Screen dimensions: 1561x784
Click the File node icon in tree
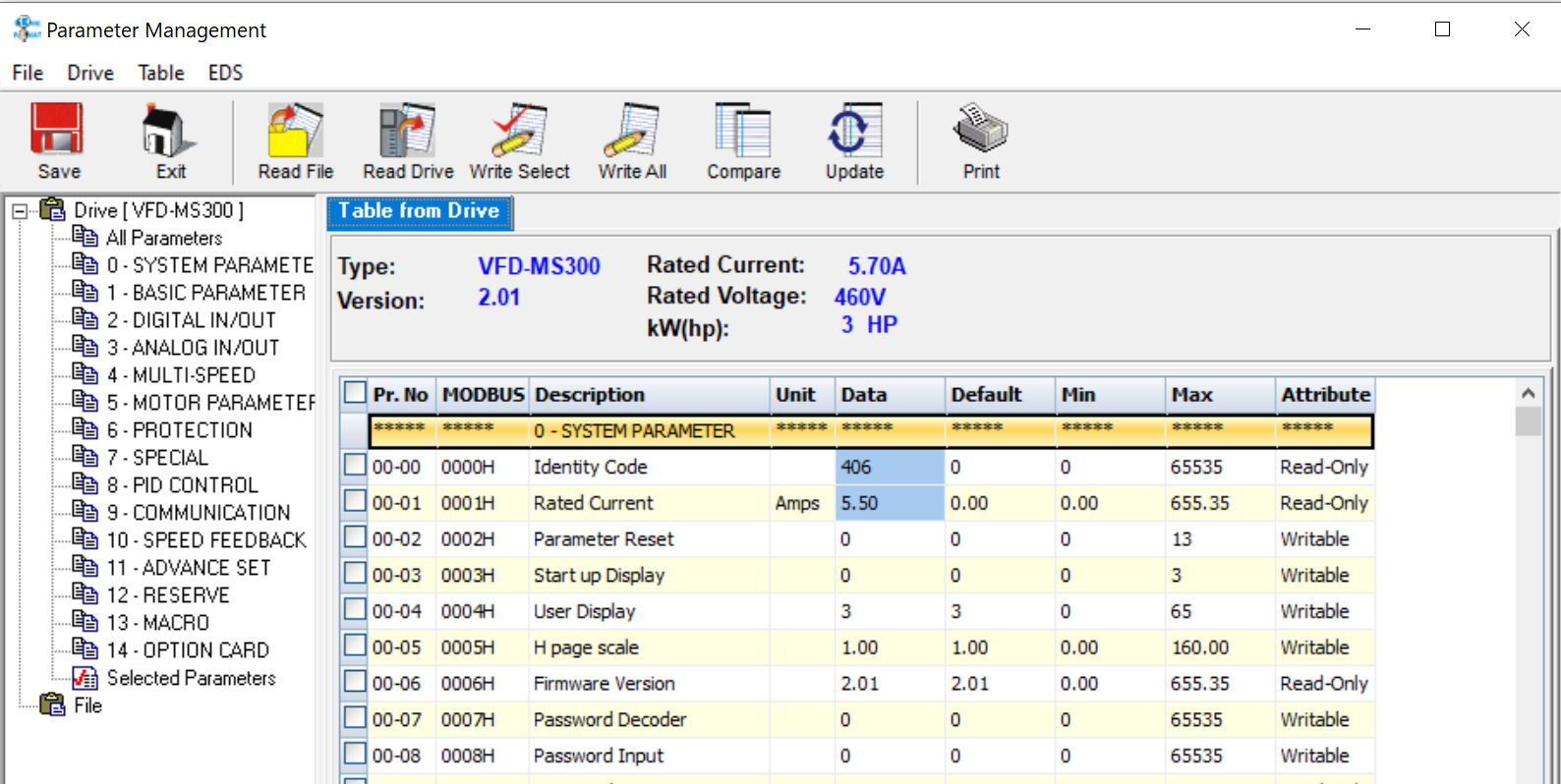[x=52, y=704]
